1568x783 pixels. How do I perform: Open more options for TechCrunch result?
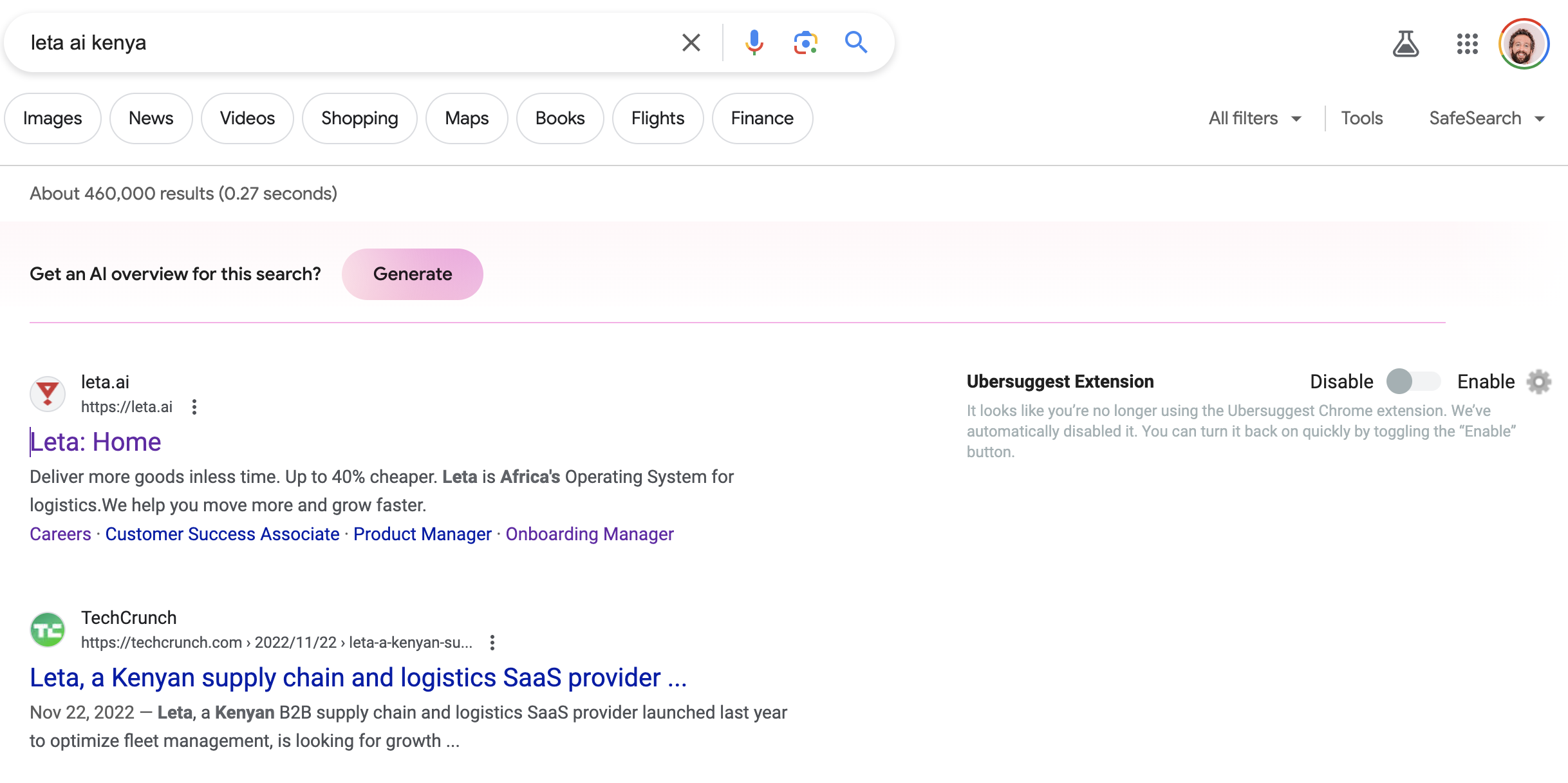click(x=492, y=643)
